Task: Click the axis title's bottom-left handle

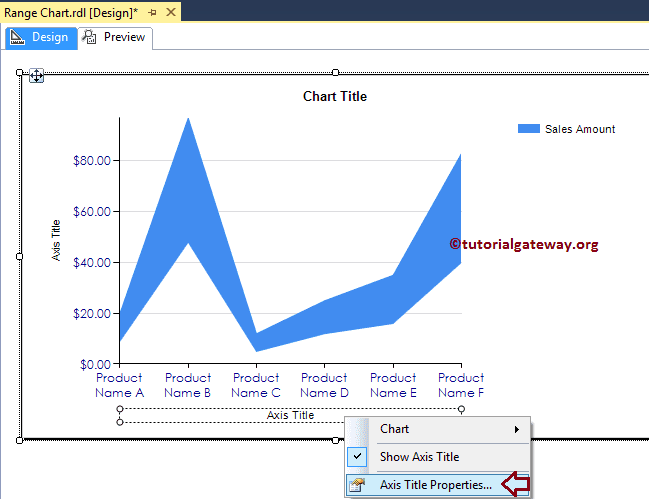Action: coord(120,422)
